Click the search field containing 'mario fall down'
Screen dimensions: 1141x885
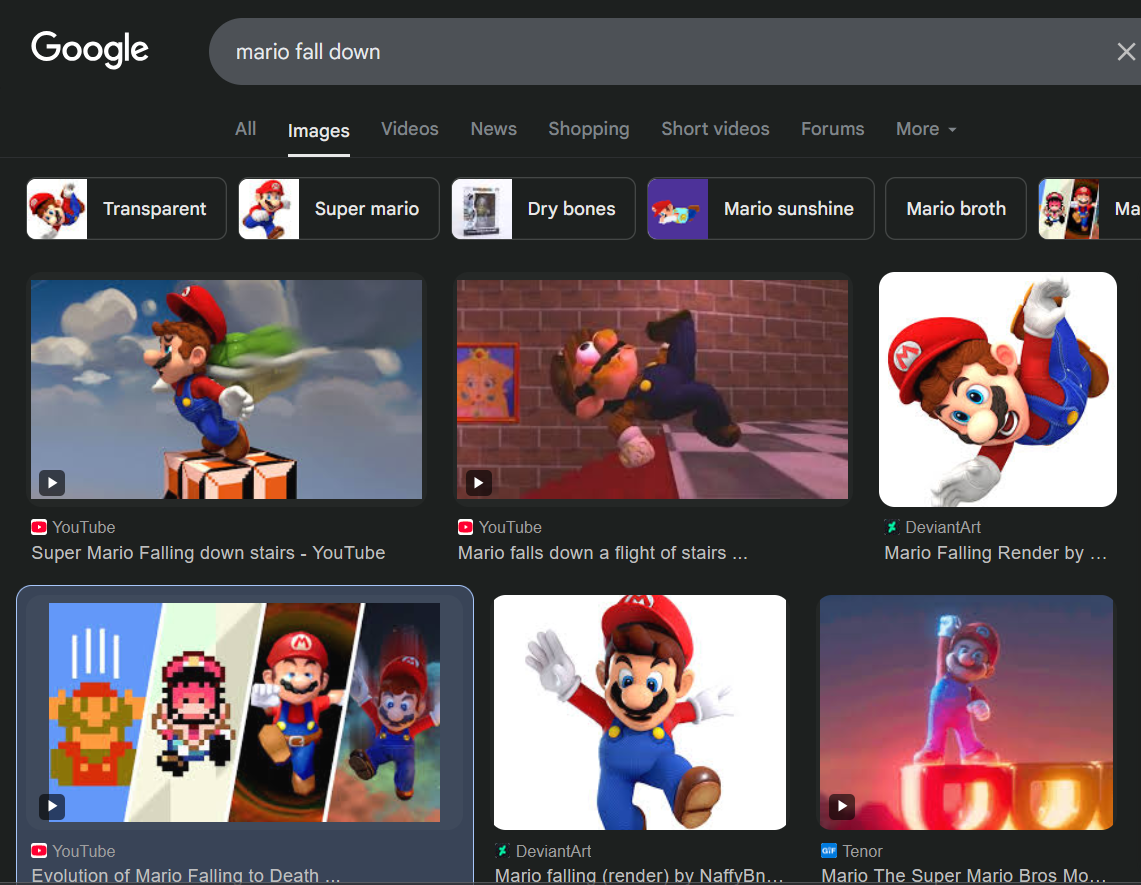675,52
